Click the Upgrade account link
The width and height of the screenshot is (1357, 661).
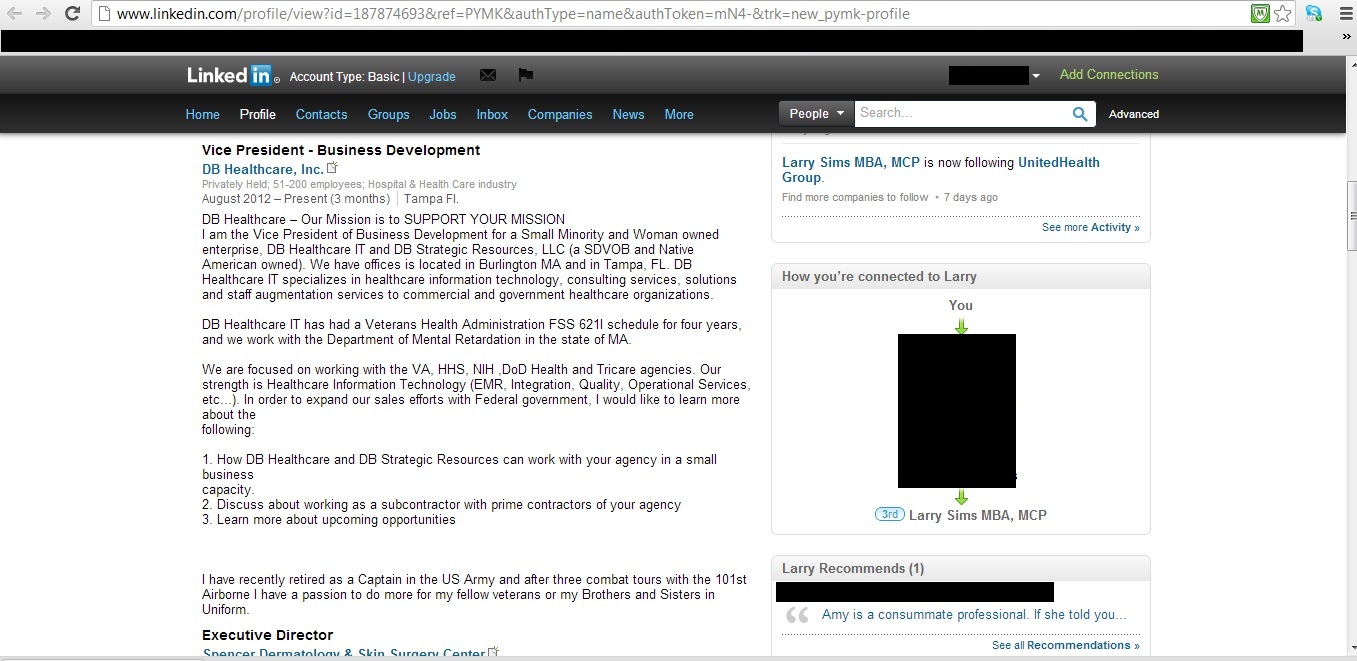432,77
